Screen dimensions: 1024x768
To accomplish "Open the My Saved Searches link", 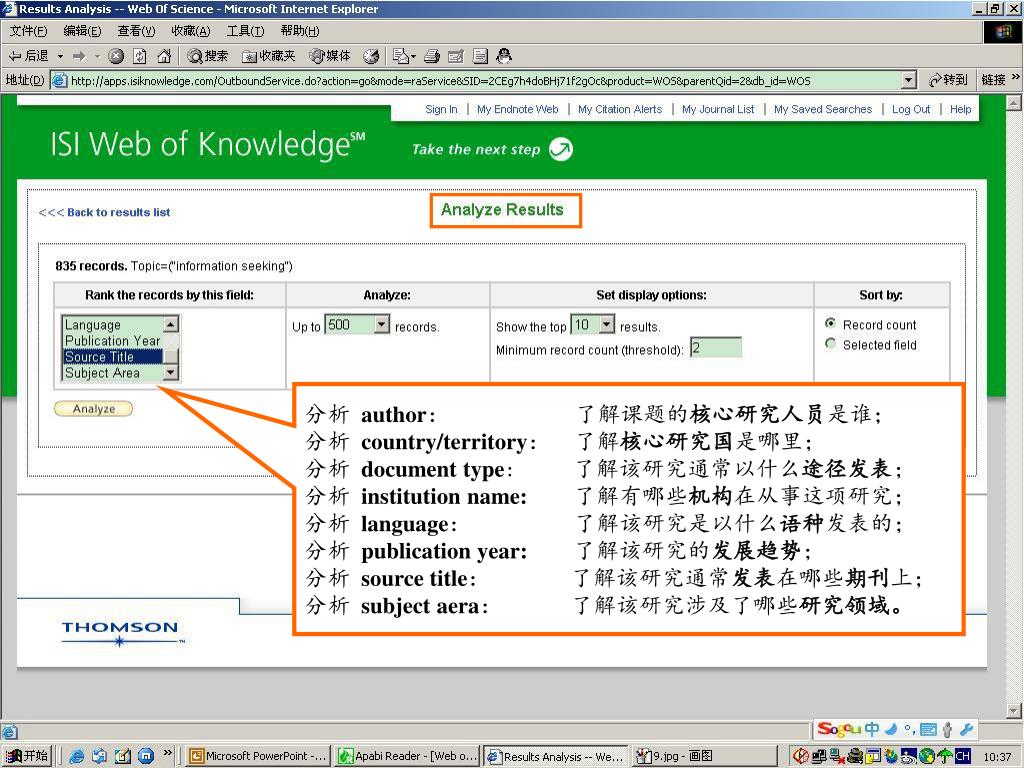I will click(x=823, y=109).
